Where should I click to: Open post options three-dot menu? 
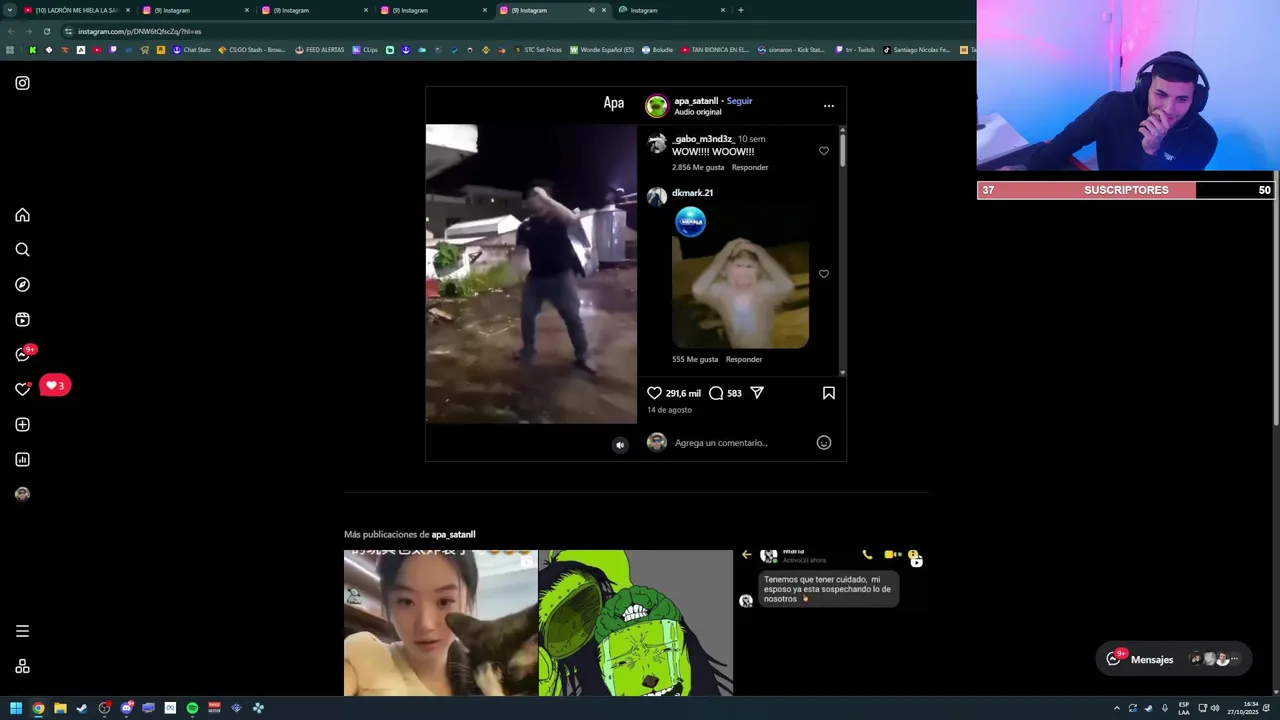828,106
